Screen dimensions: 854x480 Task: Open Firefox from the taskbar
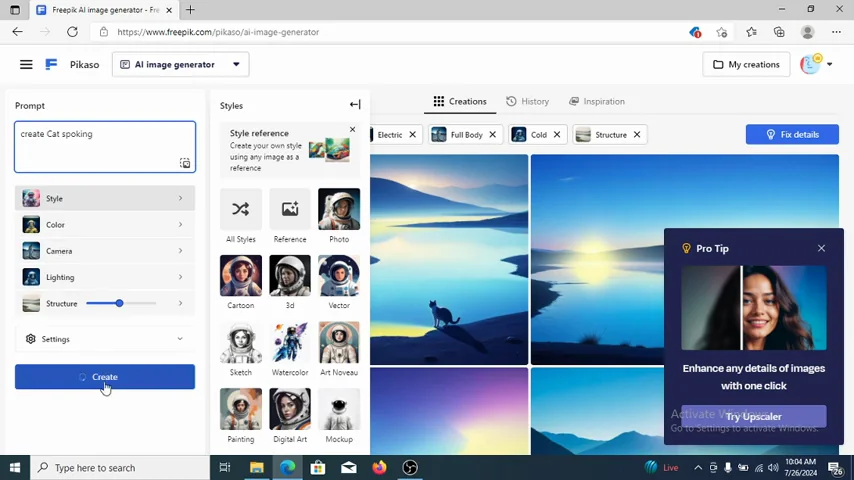click(379, 467)
